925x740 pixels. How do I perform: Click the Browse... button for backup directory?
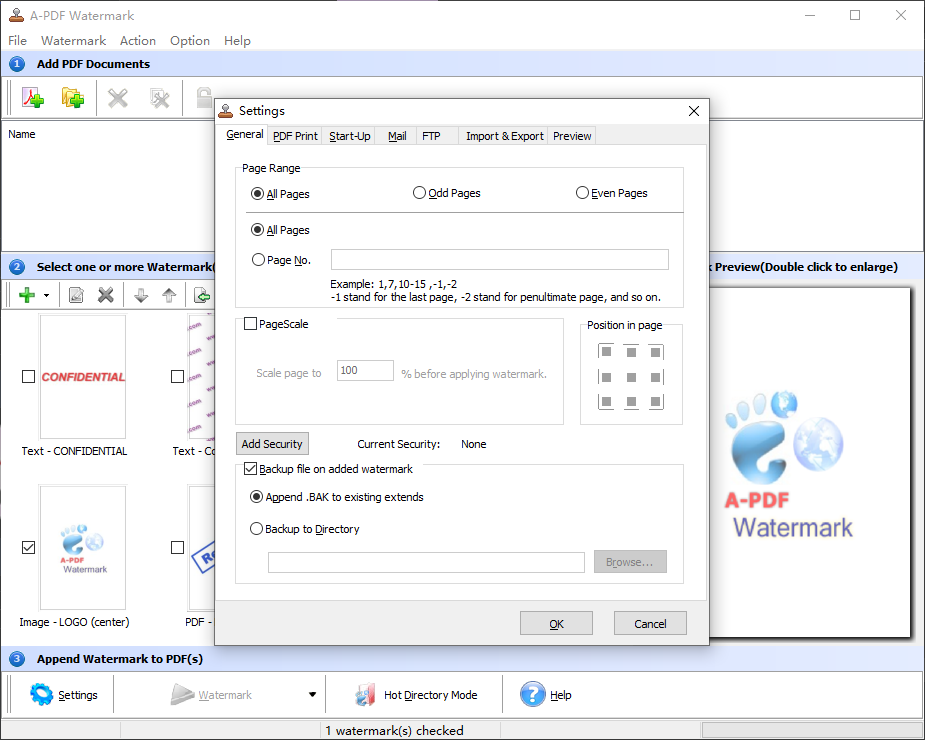coord(630,562)
